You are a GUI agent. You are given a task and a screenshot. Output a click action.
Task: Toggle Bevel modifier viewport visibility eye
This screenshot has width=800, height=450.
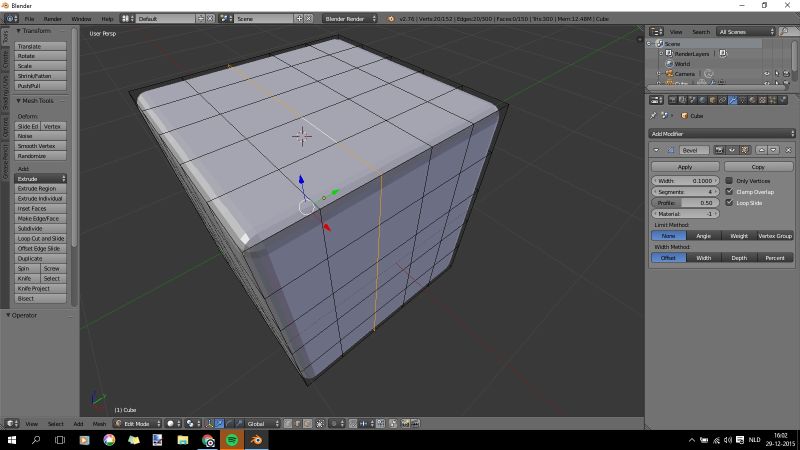[732, 150]
